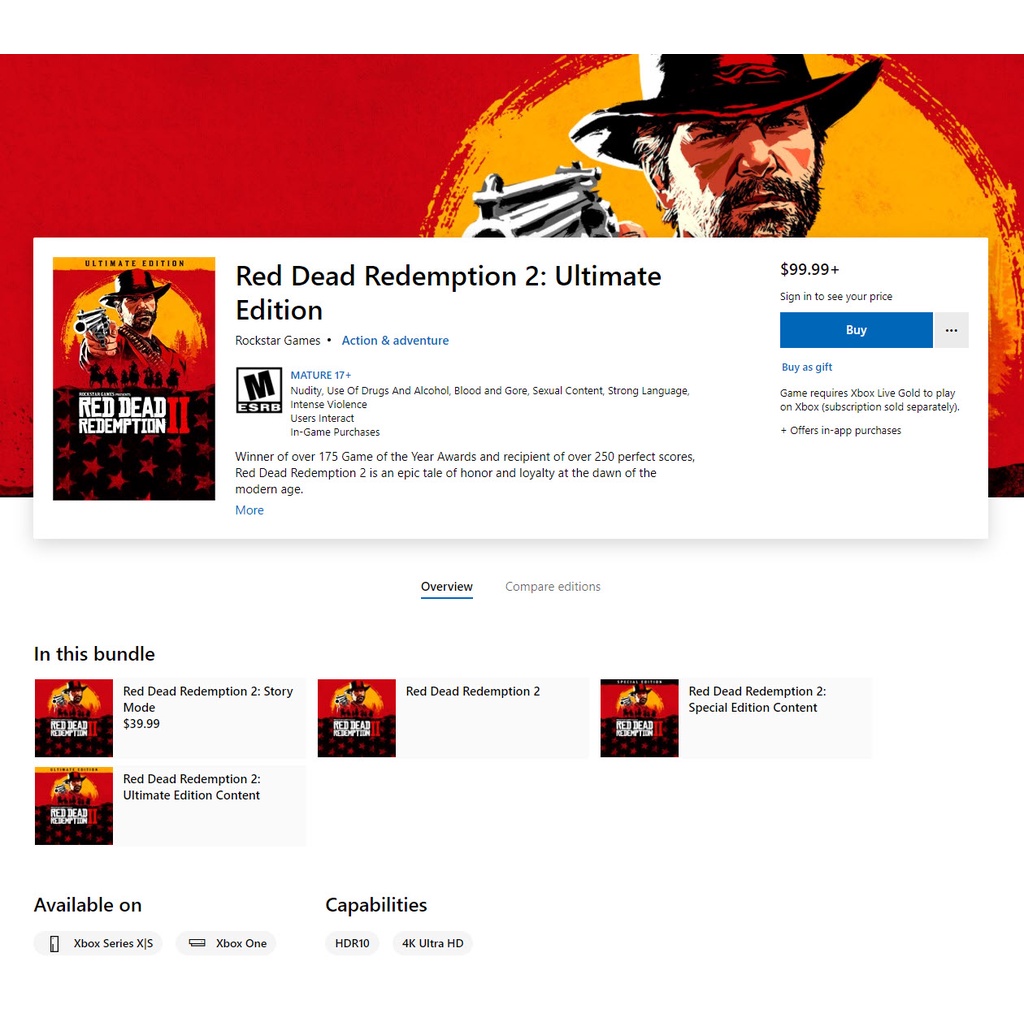Open the Action & adventure category link

[x=395, y=341]
